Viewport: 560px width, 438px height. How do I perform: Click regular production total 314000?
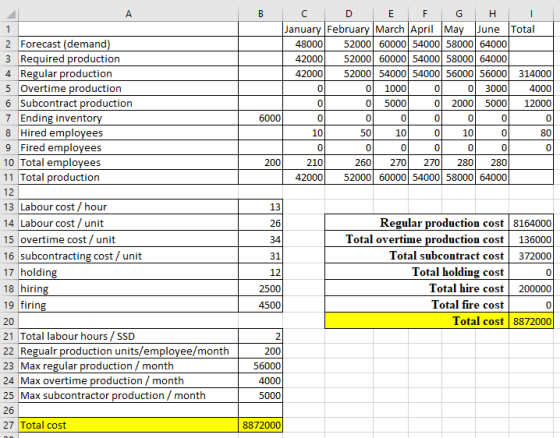(x=531, y=74)
